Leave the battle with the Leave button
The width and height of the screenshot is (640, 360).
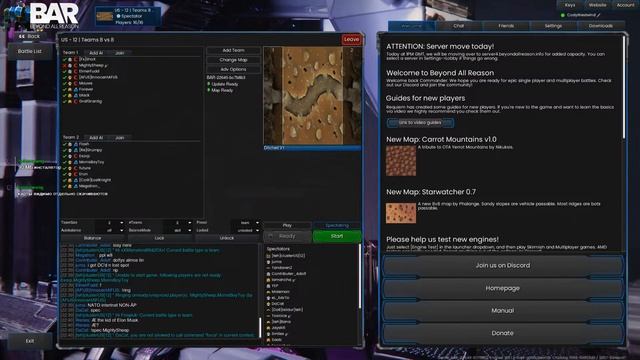(351, 40)
